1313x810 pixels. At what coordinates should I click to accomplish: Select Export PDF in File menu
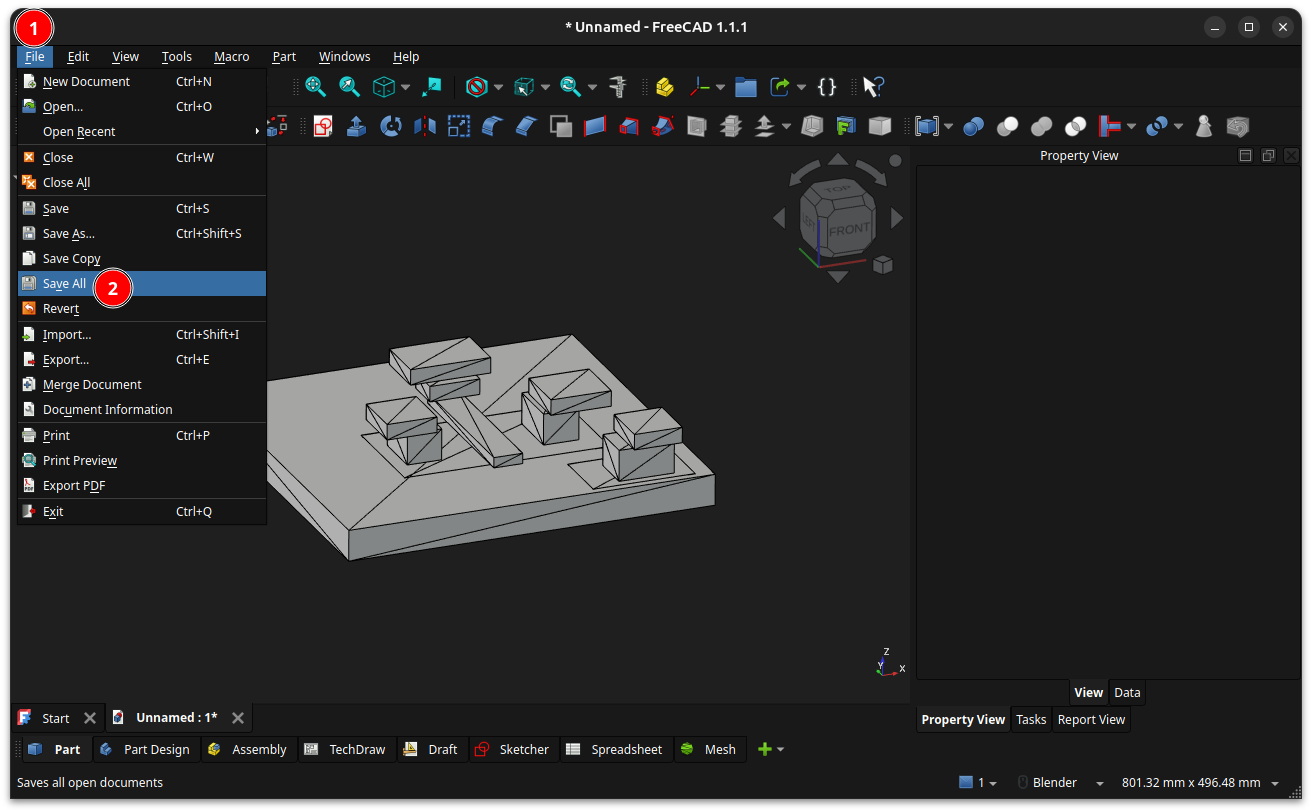(x=142, y=486)
